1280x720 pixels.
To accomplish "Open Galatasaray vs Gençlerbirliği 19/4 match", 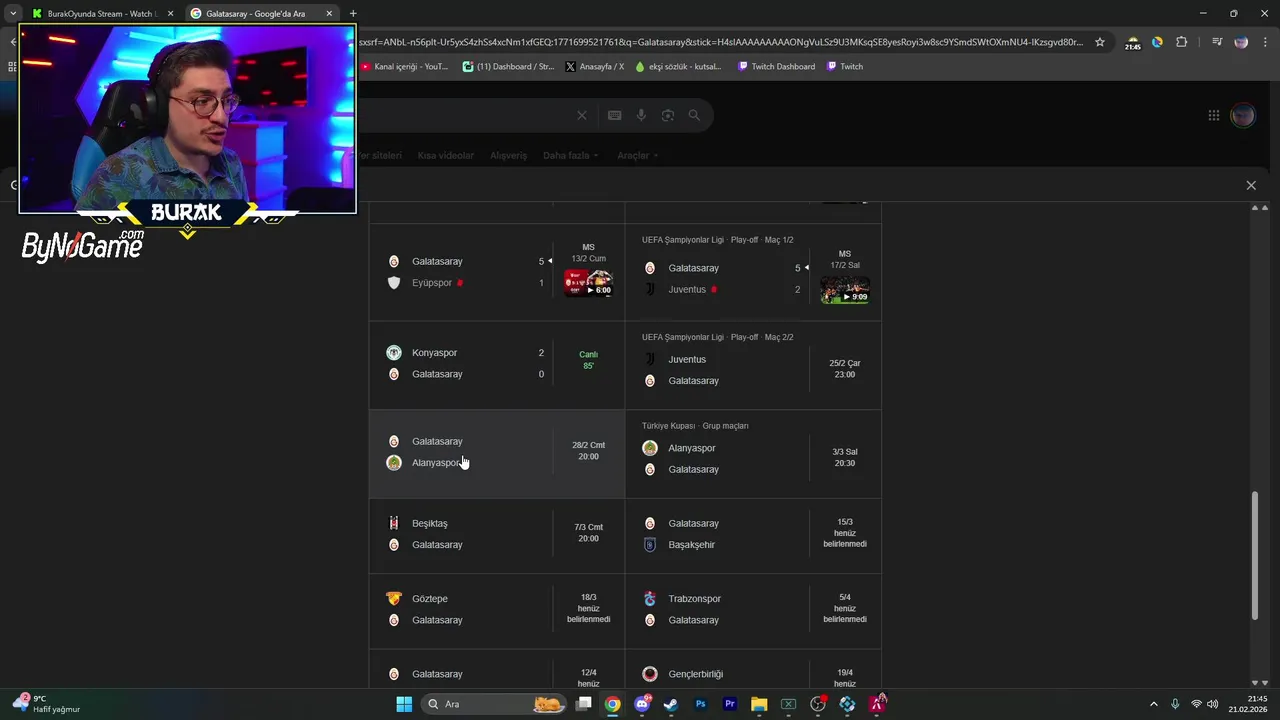I will coord(754,669).
